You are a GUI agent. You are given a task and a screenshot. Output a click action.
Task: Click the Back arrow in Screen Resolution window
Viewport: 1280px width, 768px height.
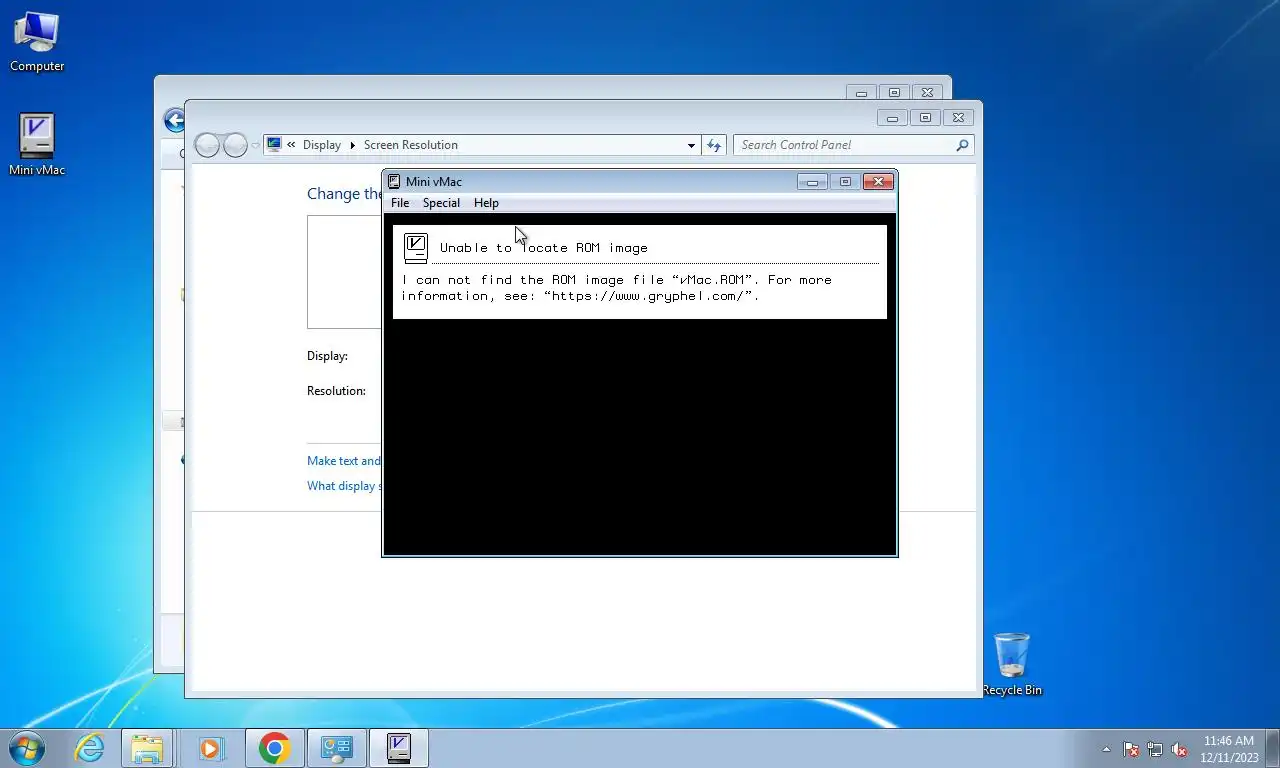(x=207, y=145)
